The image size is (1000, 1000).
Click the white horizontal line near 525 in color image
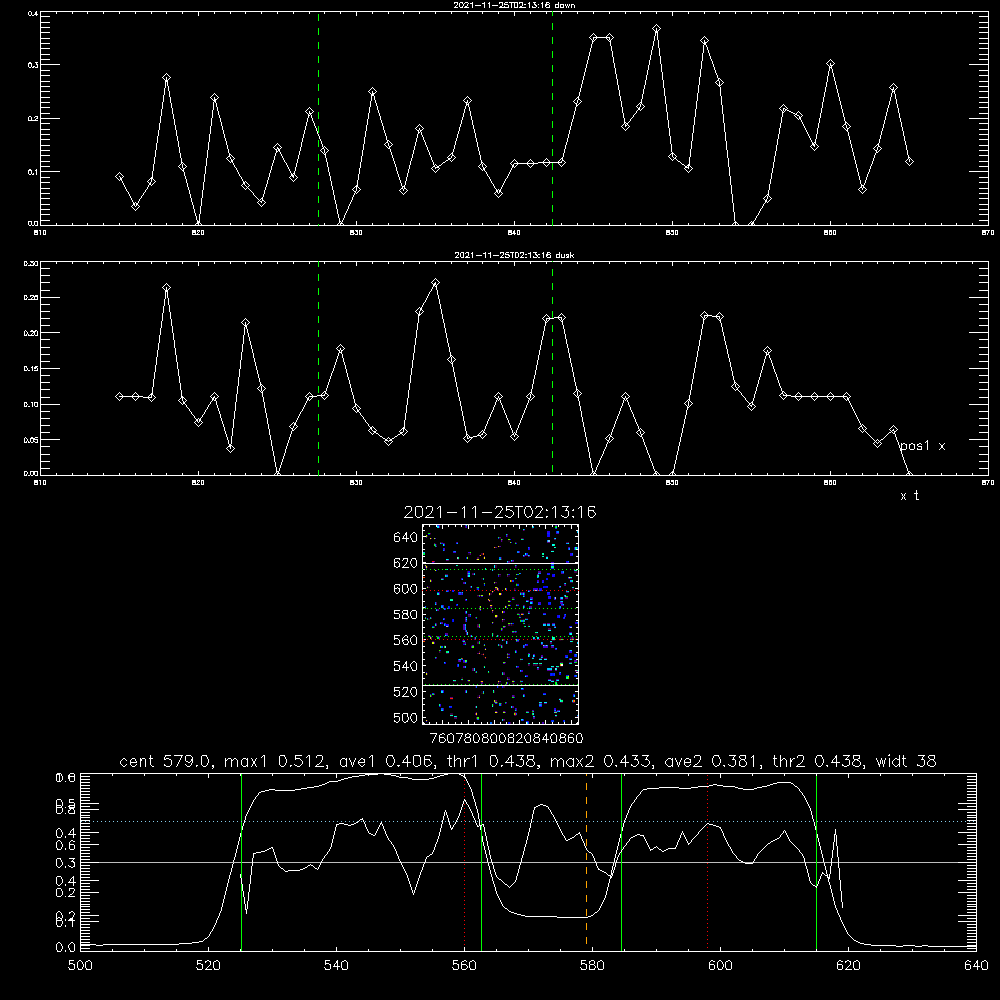501,686
